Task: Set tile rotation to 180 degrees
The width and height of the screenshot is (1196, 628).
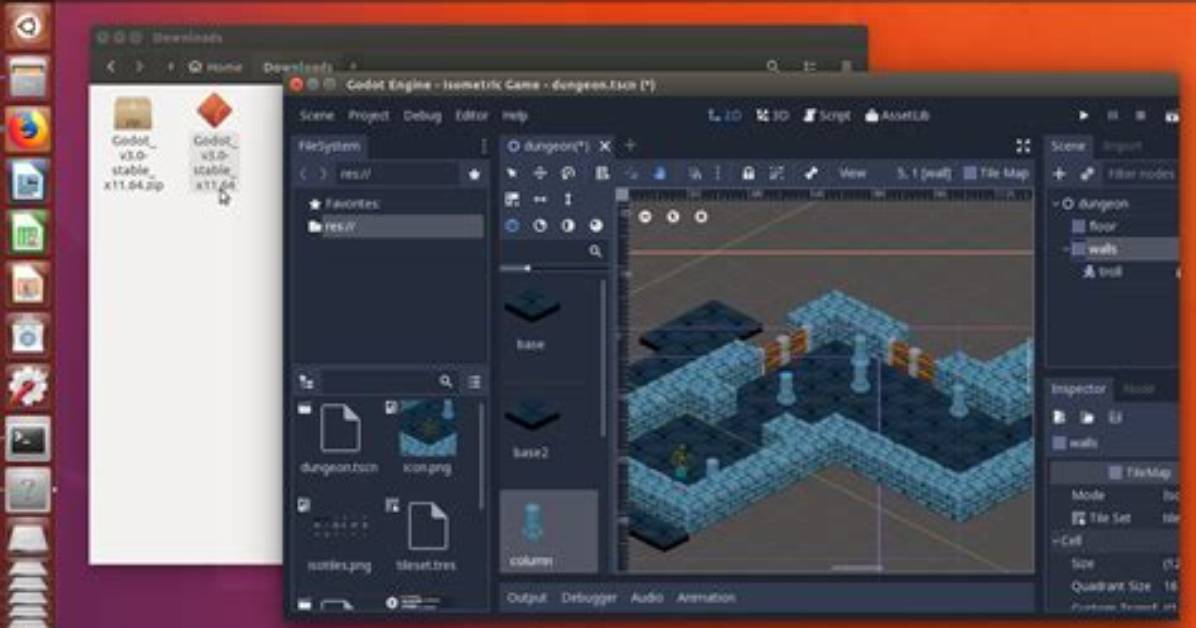Action: coord(568,226)
